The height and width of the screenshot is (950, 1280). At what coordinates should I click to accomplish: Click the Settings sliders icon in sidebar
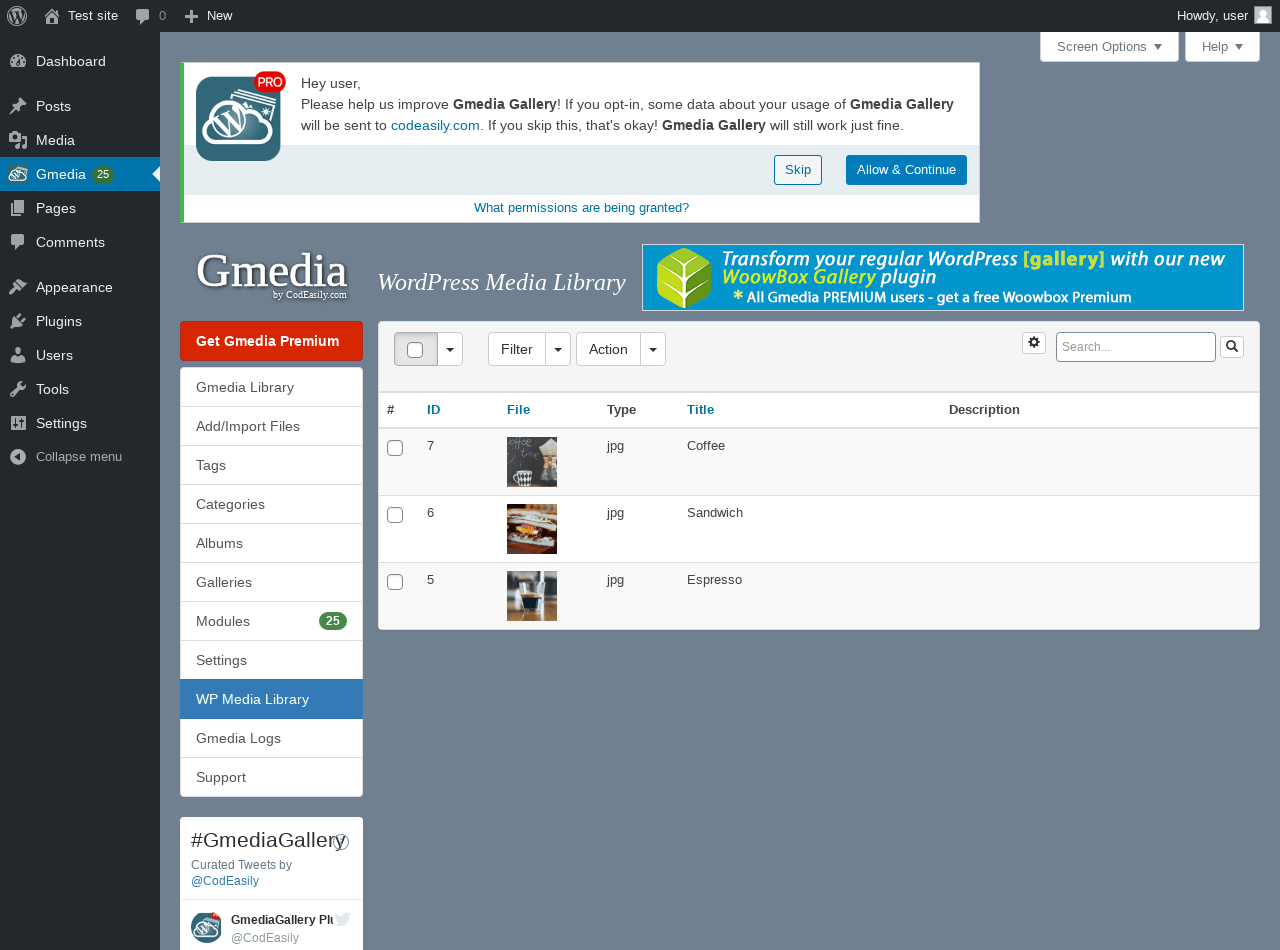(18, 423)
